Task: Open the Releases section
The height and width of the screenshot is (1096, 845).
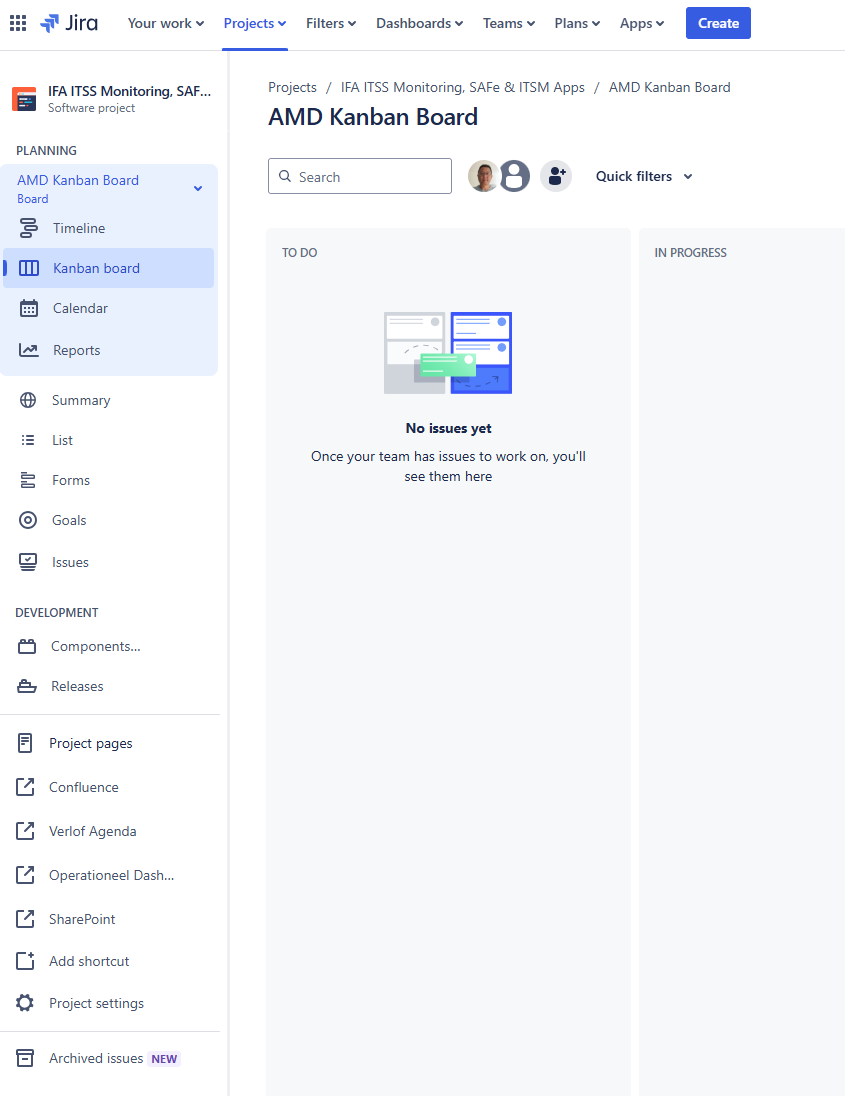Action: pyautogui.click(x=76, y=686)
